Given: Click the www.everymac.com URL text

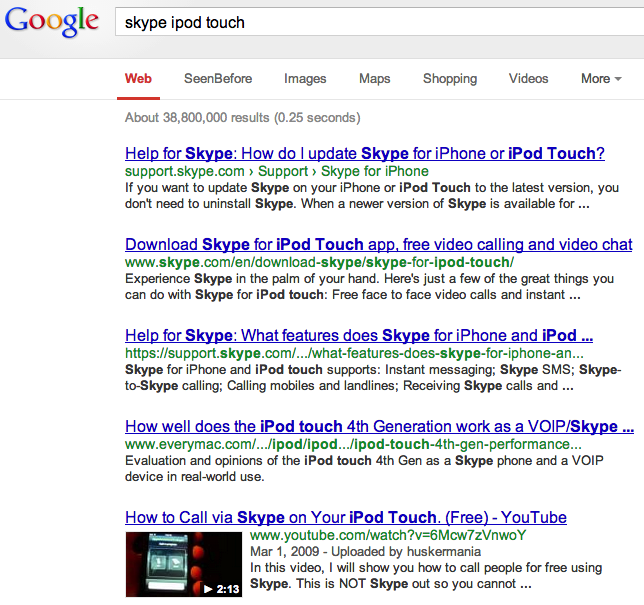Looking at the screenshot, I should pyautogui.click(x=353, y=444).
